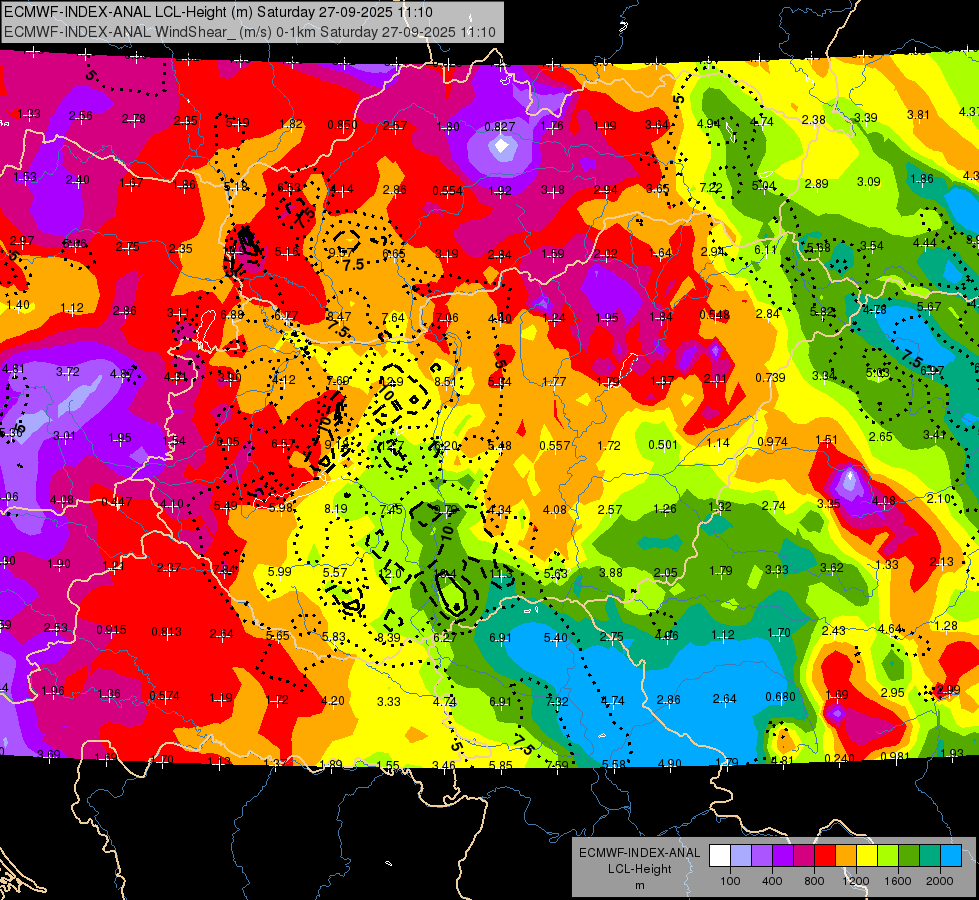Click the wind shear value 7.22
This screenshot has height=900, width=979.
[711, 187]
